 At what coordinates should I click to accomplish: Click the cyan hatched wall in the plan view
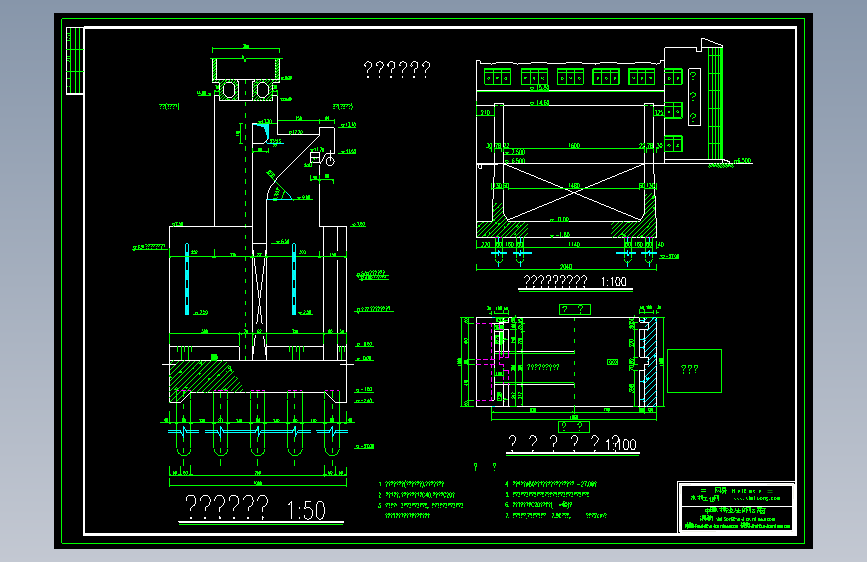650,362
